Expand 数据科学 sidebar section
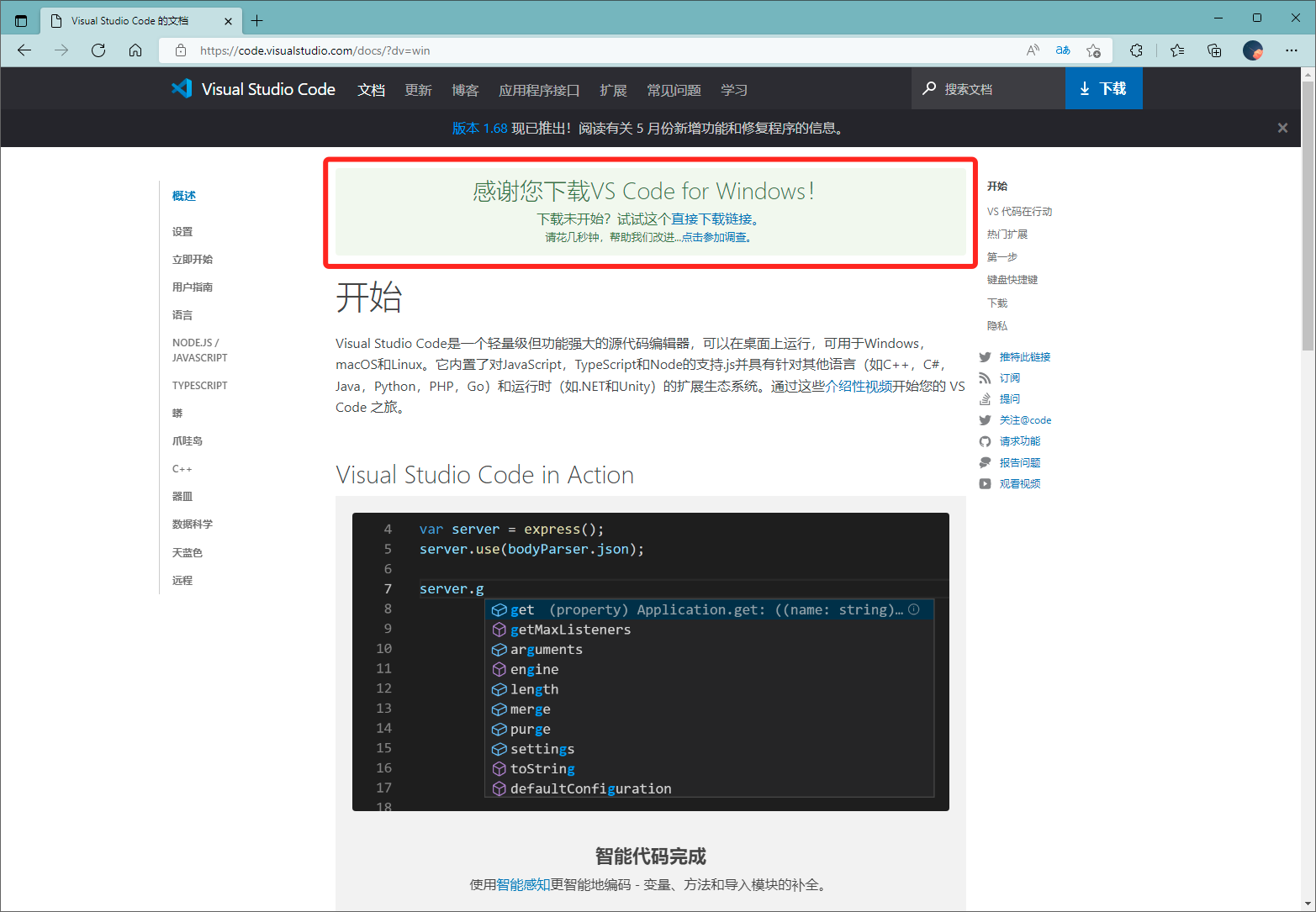The image size is (1316, 912). [x=193, y=525]
